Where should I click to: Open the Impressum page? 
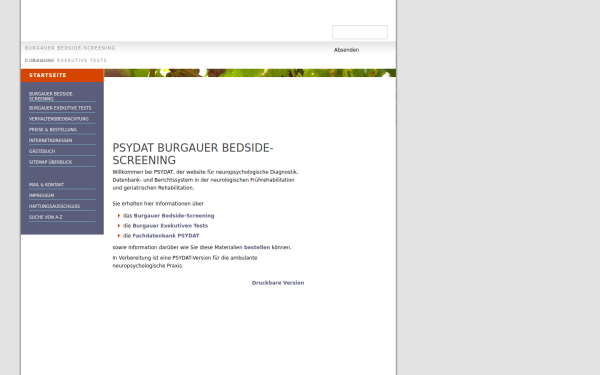[62, 195]
